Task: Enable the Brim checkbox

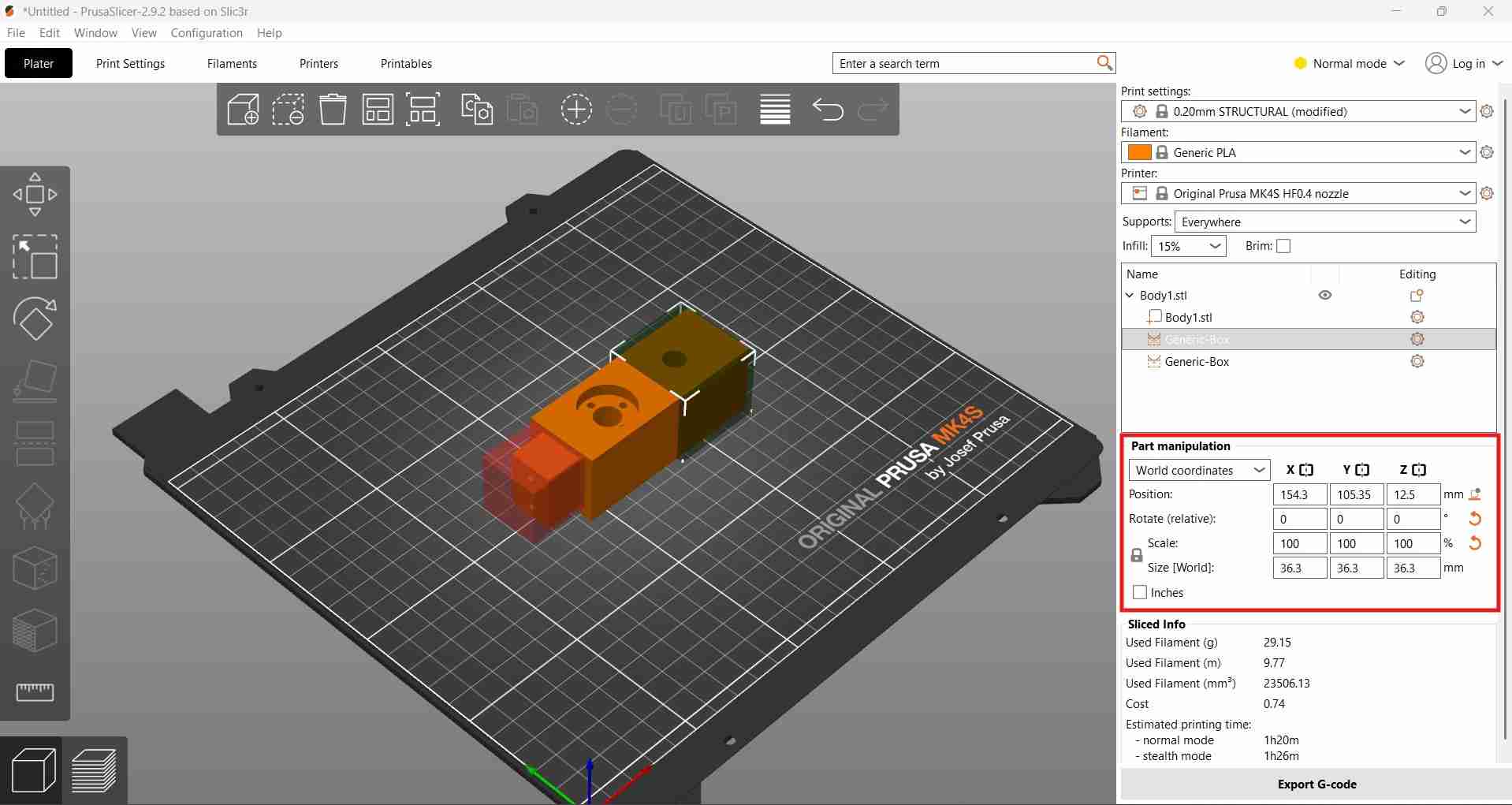Action: 1283,246
